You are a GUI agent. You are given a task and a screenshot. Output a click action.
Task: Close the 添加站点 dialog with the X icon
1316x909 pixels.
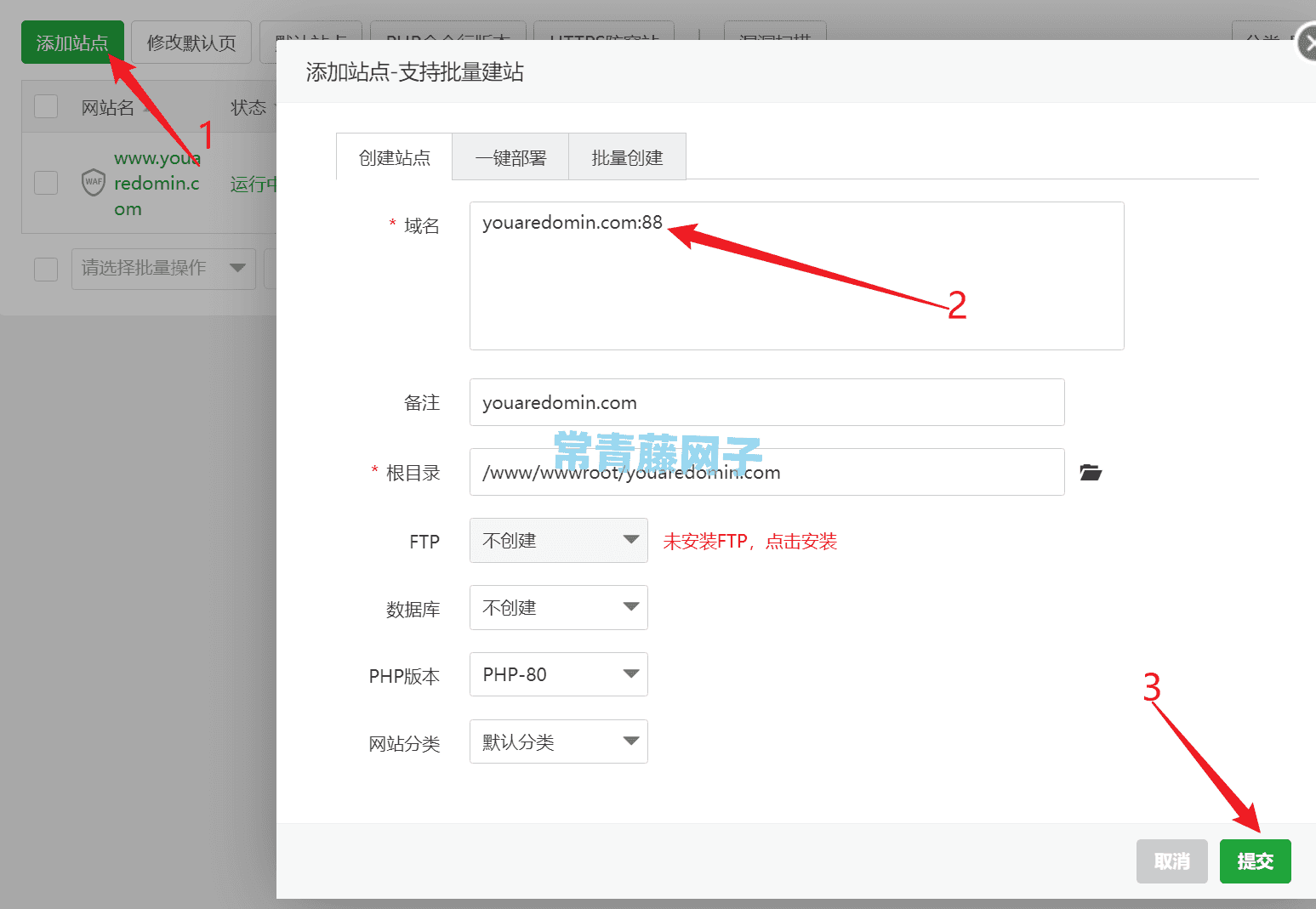point(1307,43)
